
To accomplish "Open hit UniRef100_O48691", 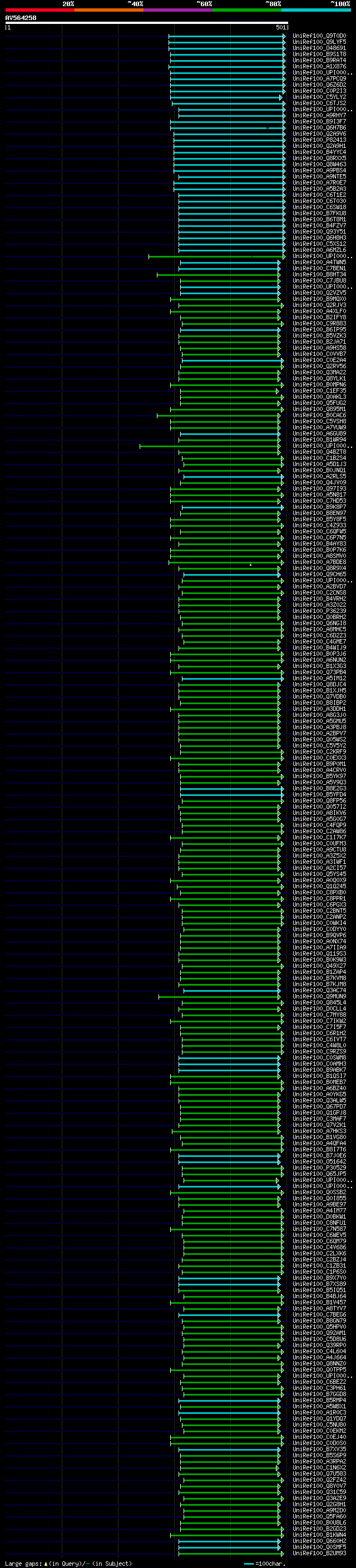I will point(319,48).
